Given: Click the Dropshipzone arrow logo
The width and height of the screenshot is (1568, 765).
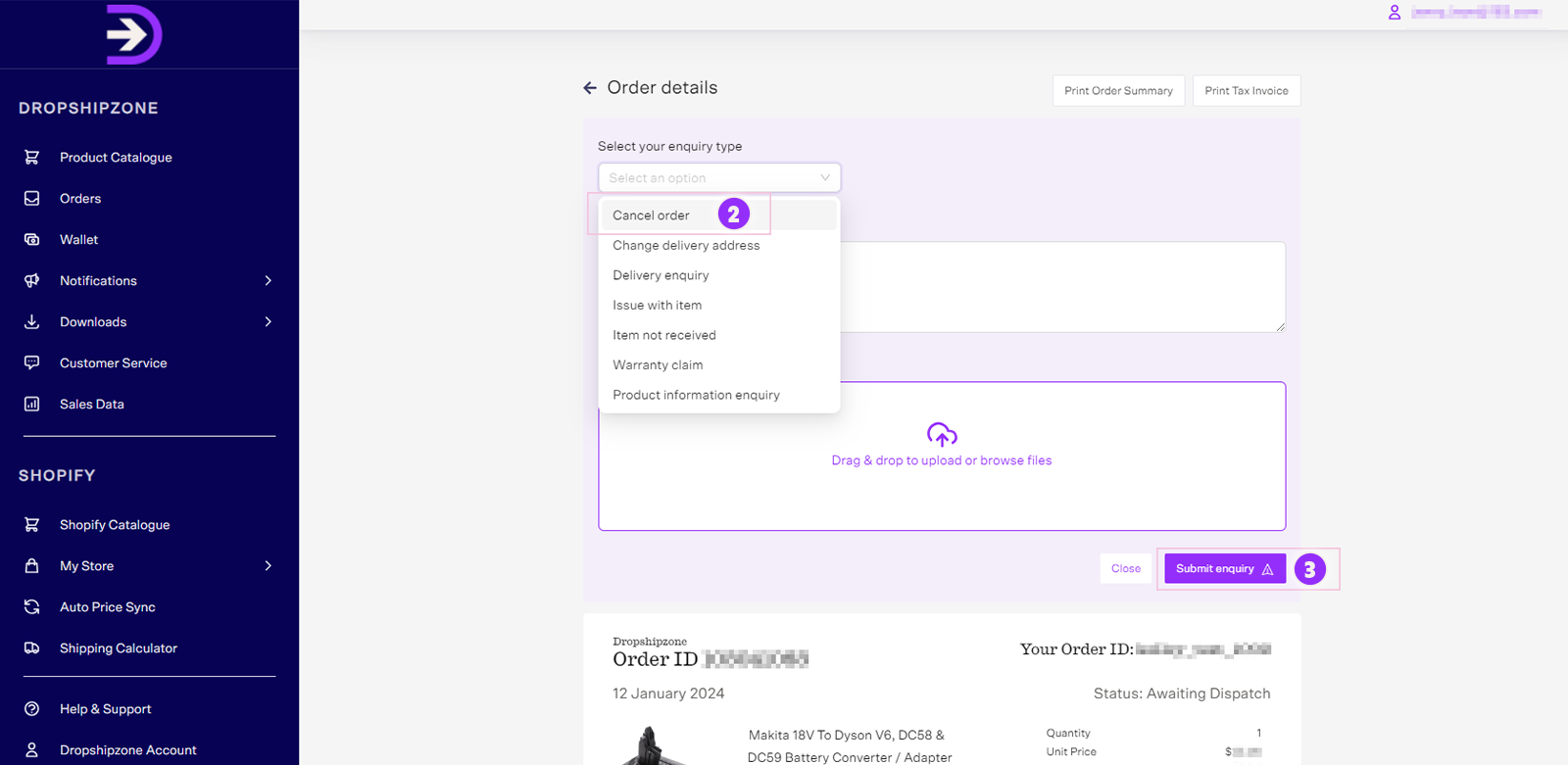Looking at the screenshot, I should click(134, 34).
